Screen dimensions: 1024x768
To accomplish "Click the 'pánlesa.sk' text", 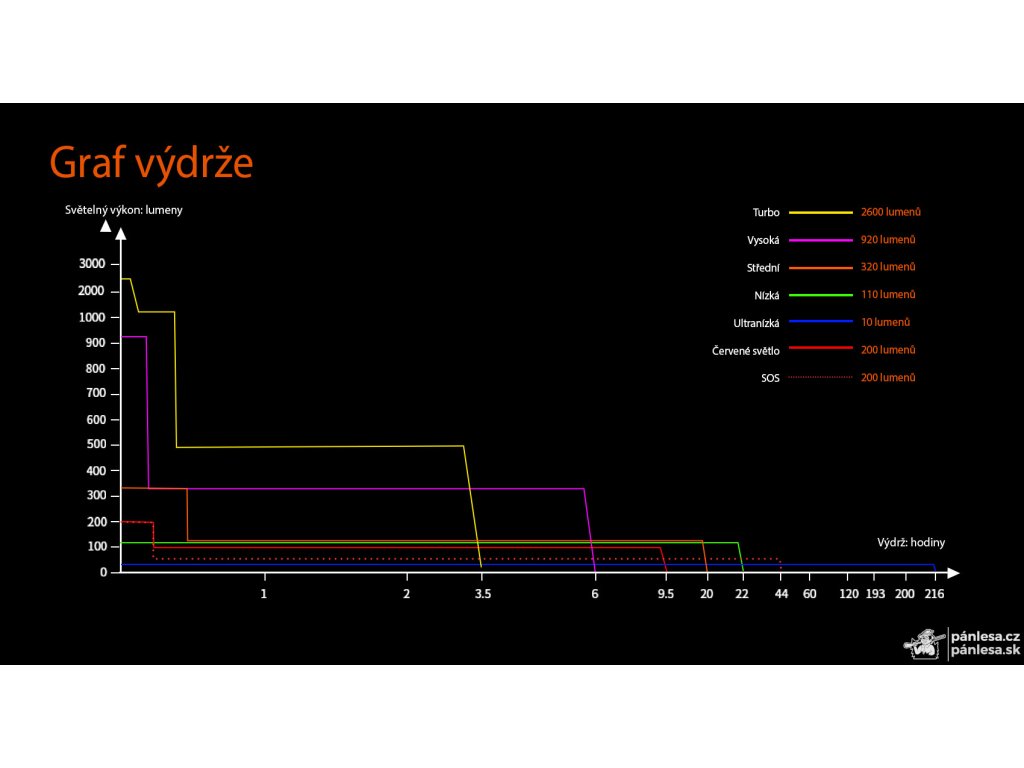I will [x=985, y=650].
